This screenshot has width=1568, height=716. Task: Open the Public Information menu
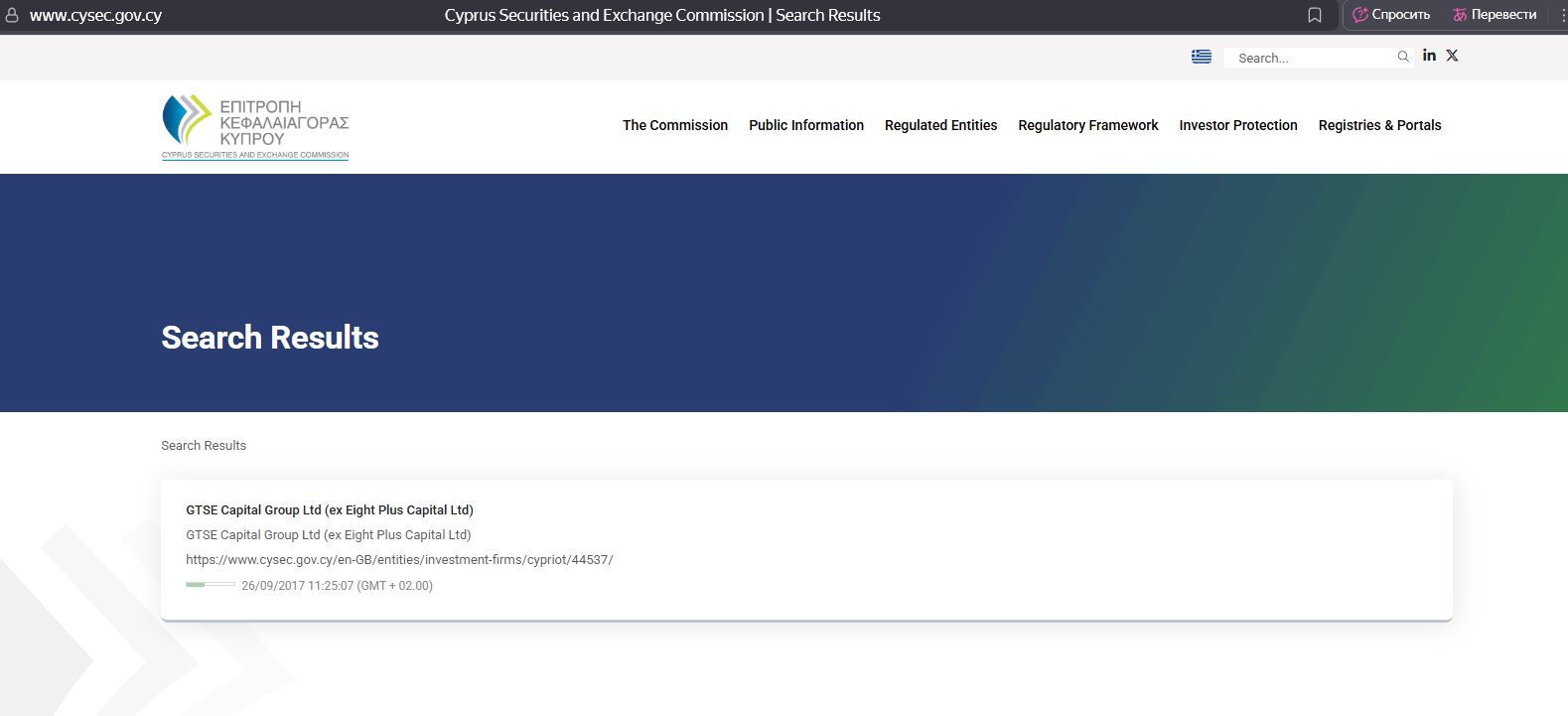point(806,125)
